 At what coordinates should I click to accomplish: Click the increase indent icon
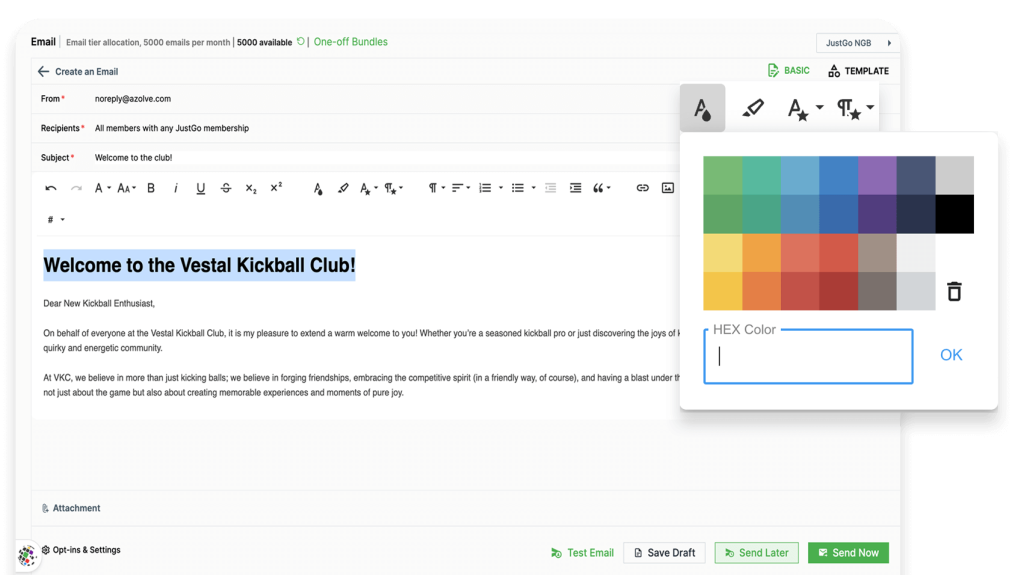click(x=575, y=188)
